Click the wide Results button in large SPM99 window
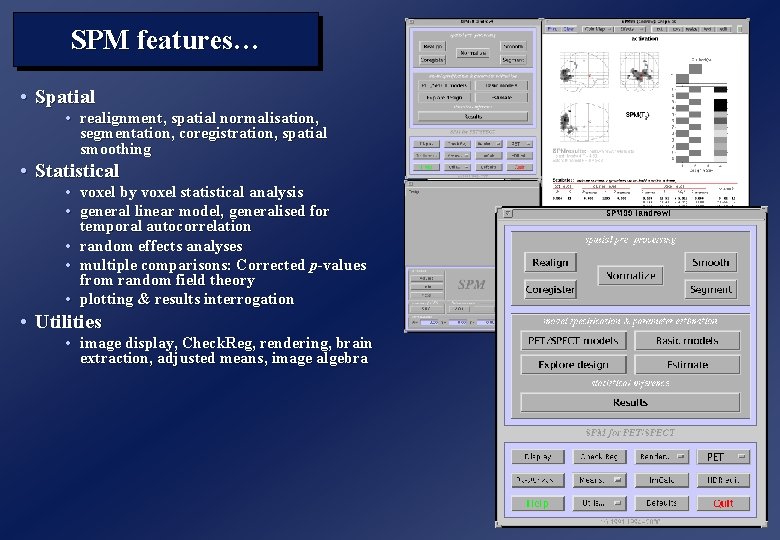 click(630, 402)
